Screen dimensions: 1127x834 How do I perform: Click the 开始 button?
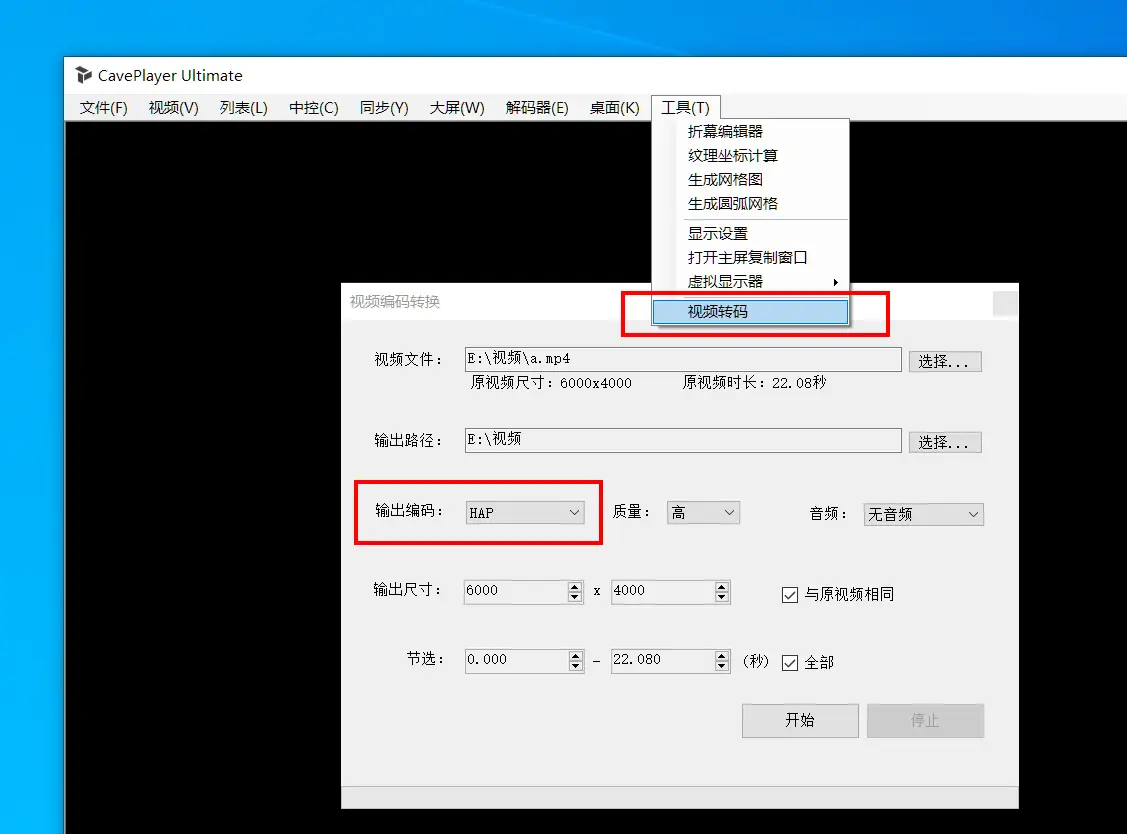pos(800,720)
